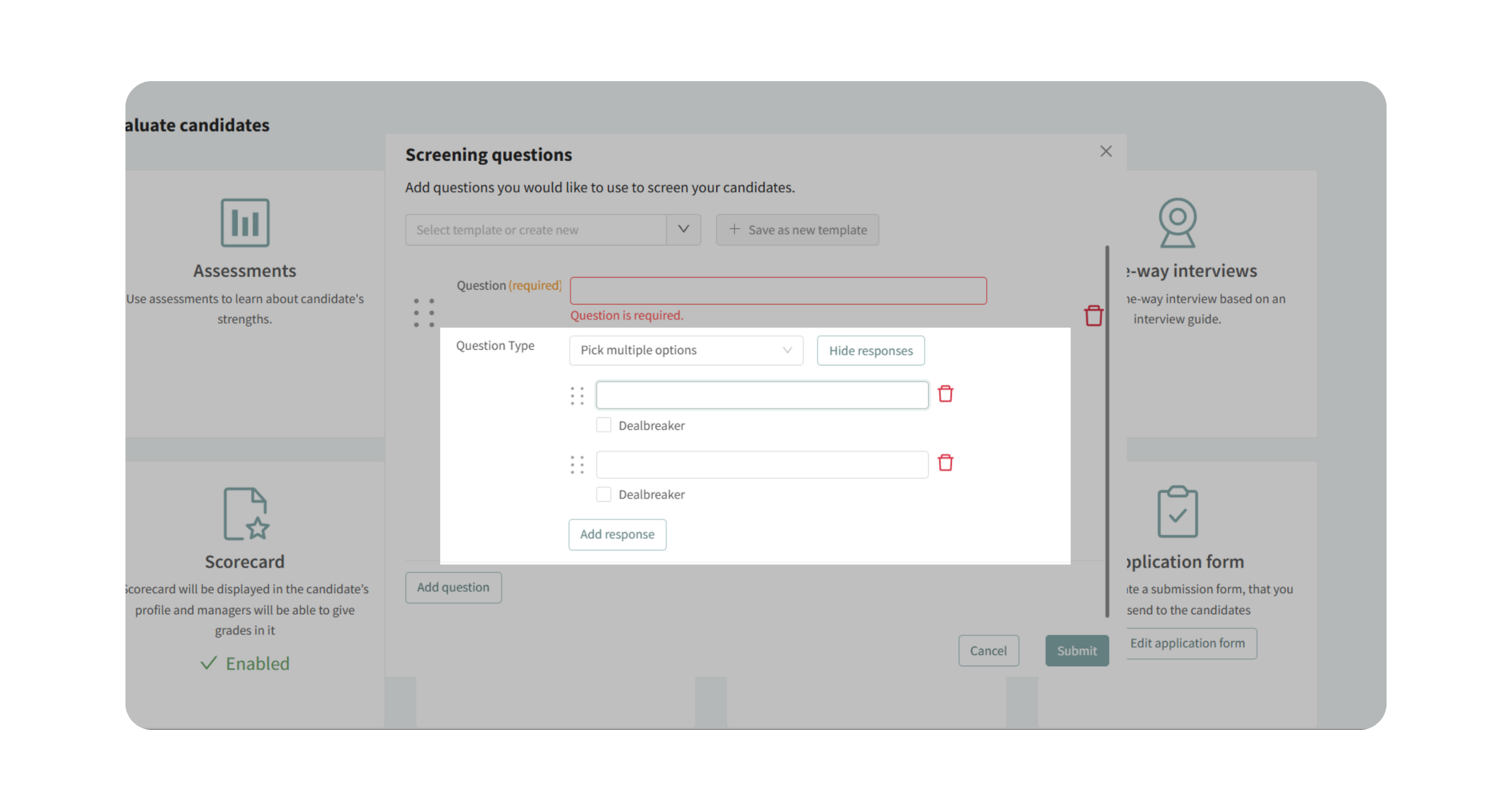Click the first response's drag handle

(x=577, y=396)
